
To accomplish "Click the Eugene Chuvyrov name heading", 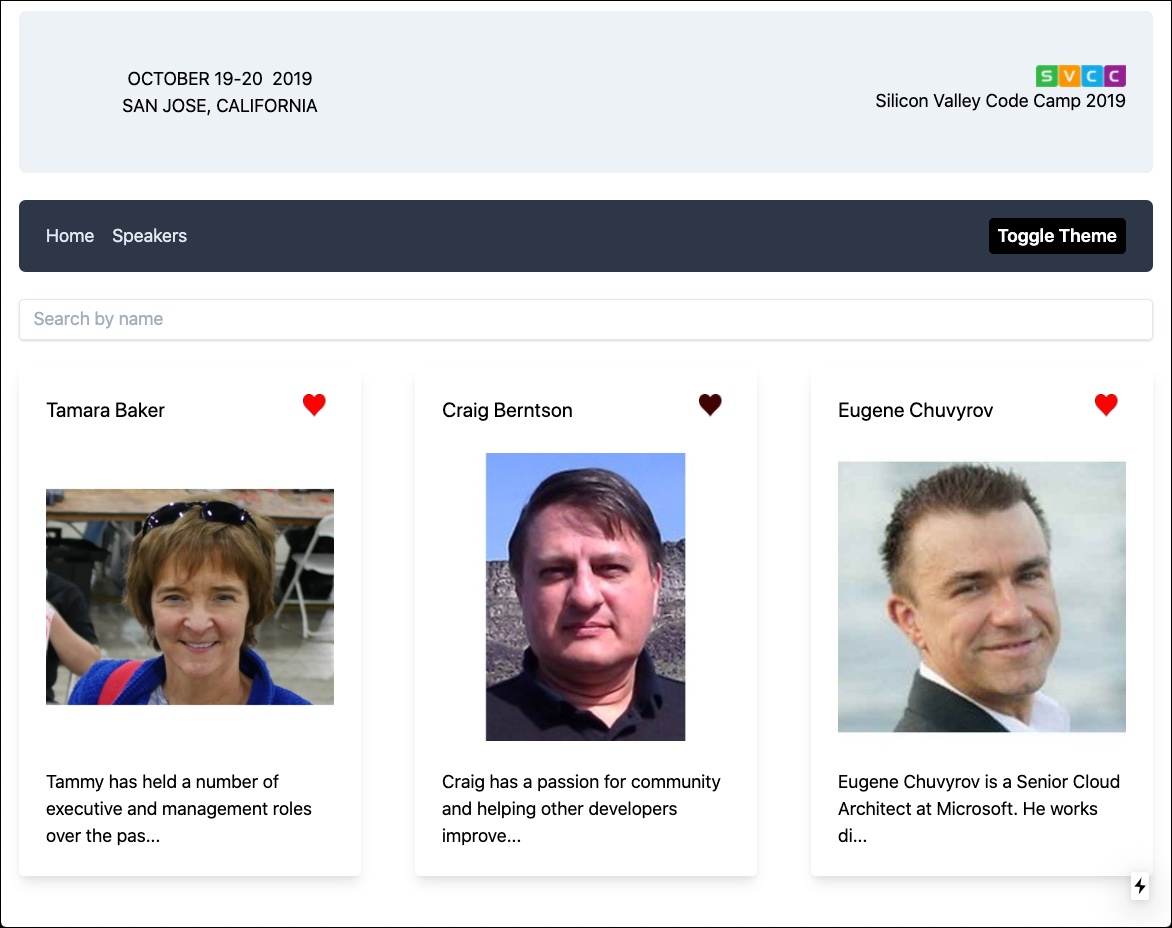I will (915, 410).
